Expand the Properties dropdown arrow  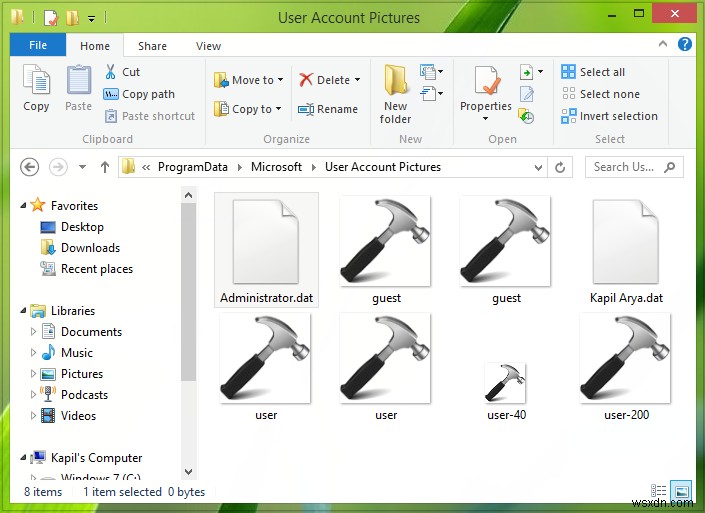(x=486, y=119)
